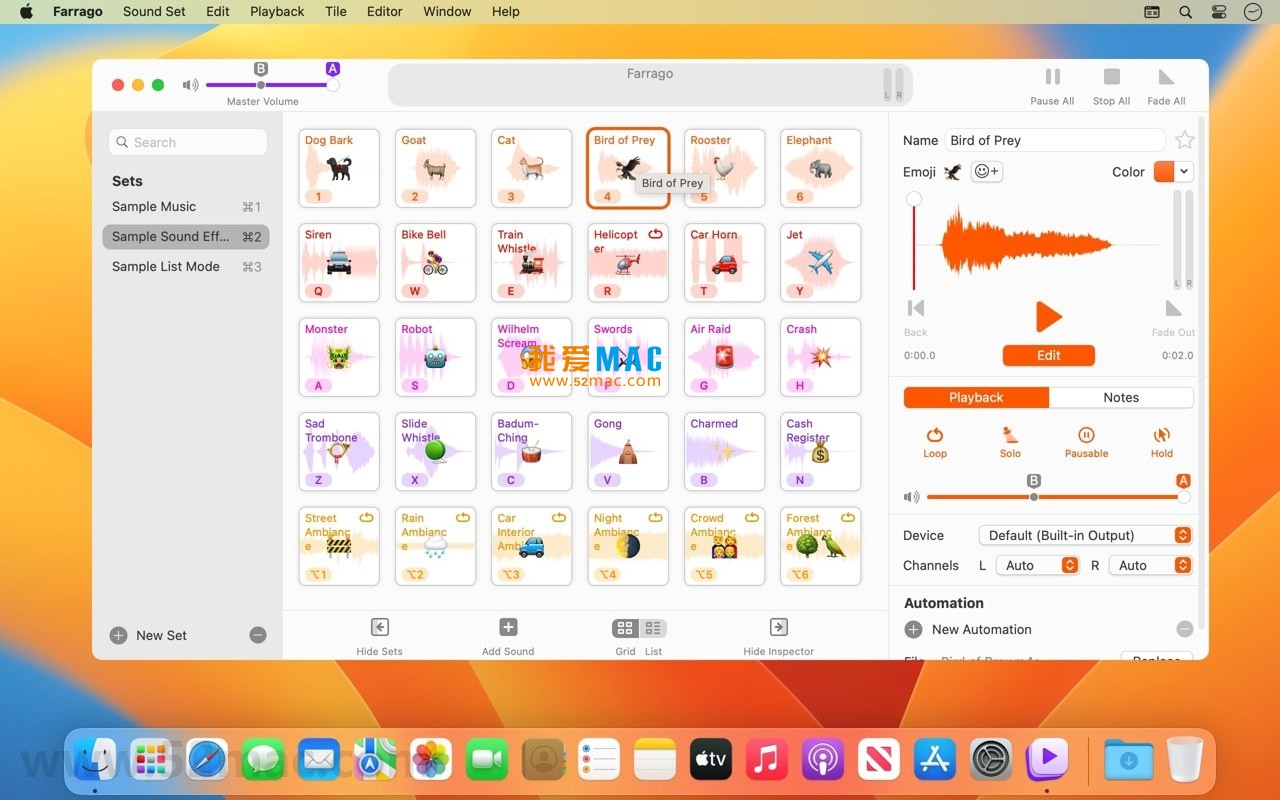1280x800 pixels.
Task: Click the Rooster sound tile
Action: tap(724, 168)
